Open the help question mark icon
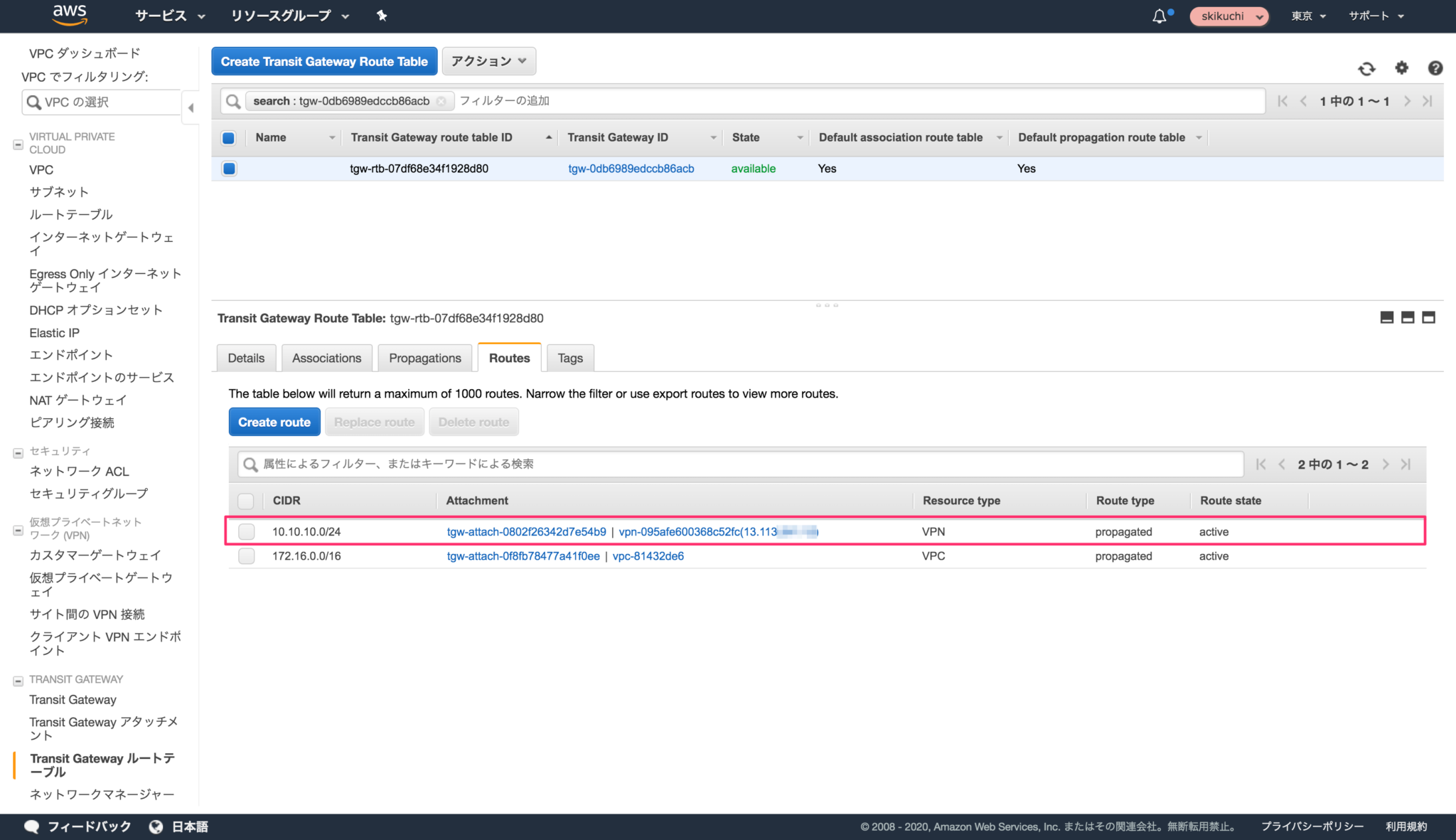This screenshot has height=840, width=1456. 1435,68
